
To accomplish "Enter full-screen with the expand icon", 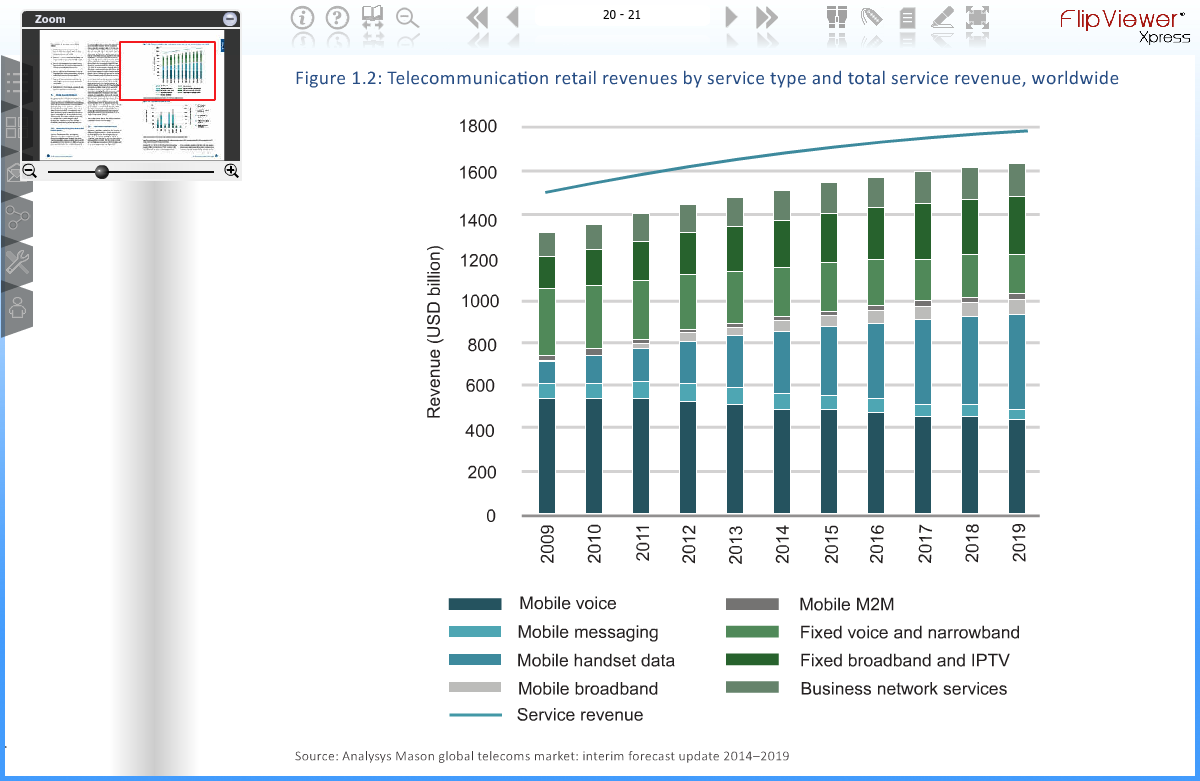I will tap(977, 17).
